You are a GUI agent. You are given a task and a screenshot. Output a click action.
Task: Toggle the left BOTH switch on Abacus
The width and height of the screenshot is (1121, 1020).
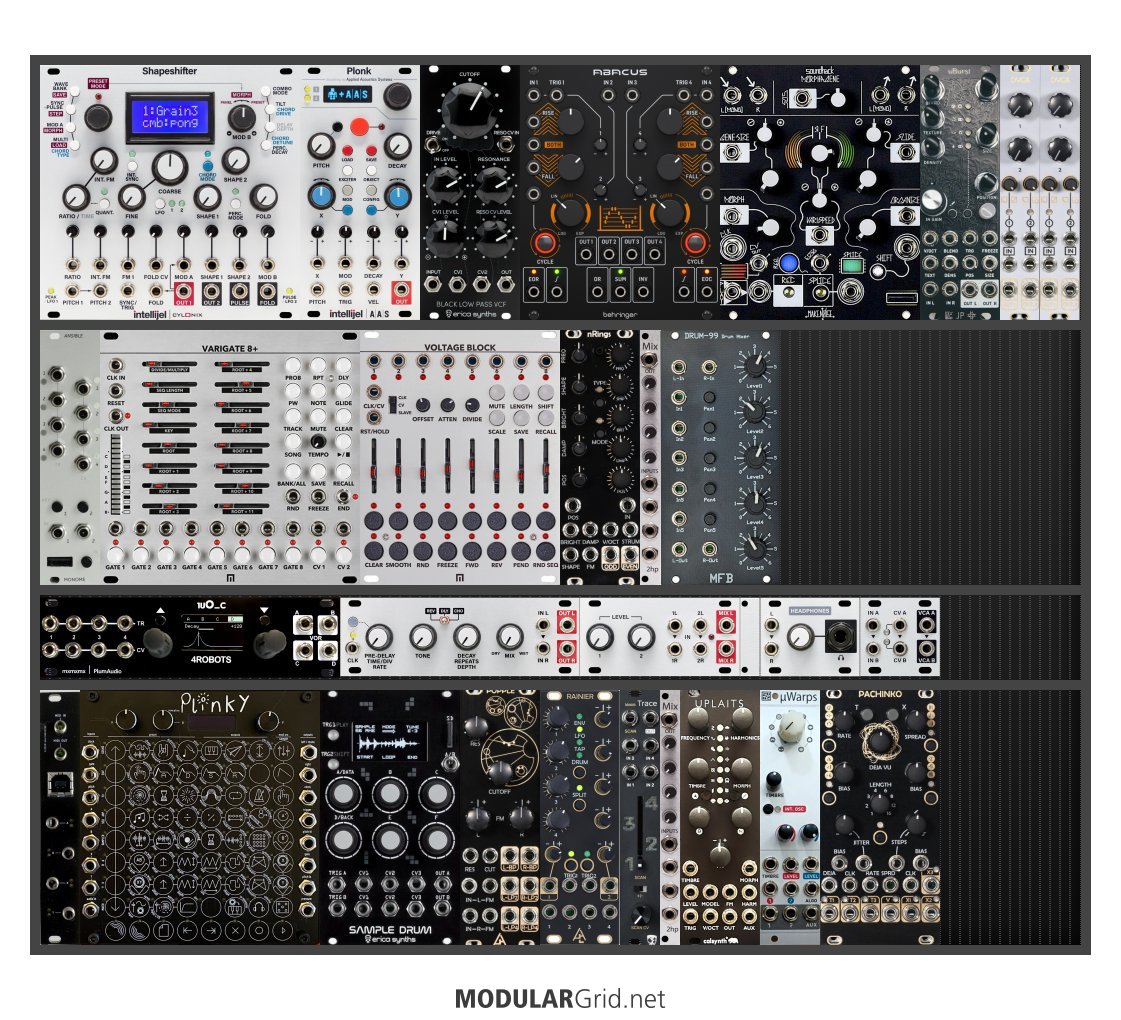coord(553,144)
